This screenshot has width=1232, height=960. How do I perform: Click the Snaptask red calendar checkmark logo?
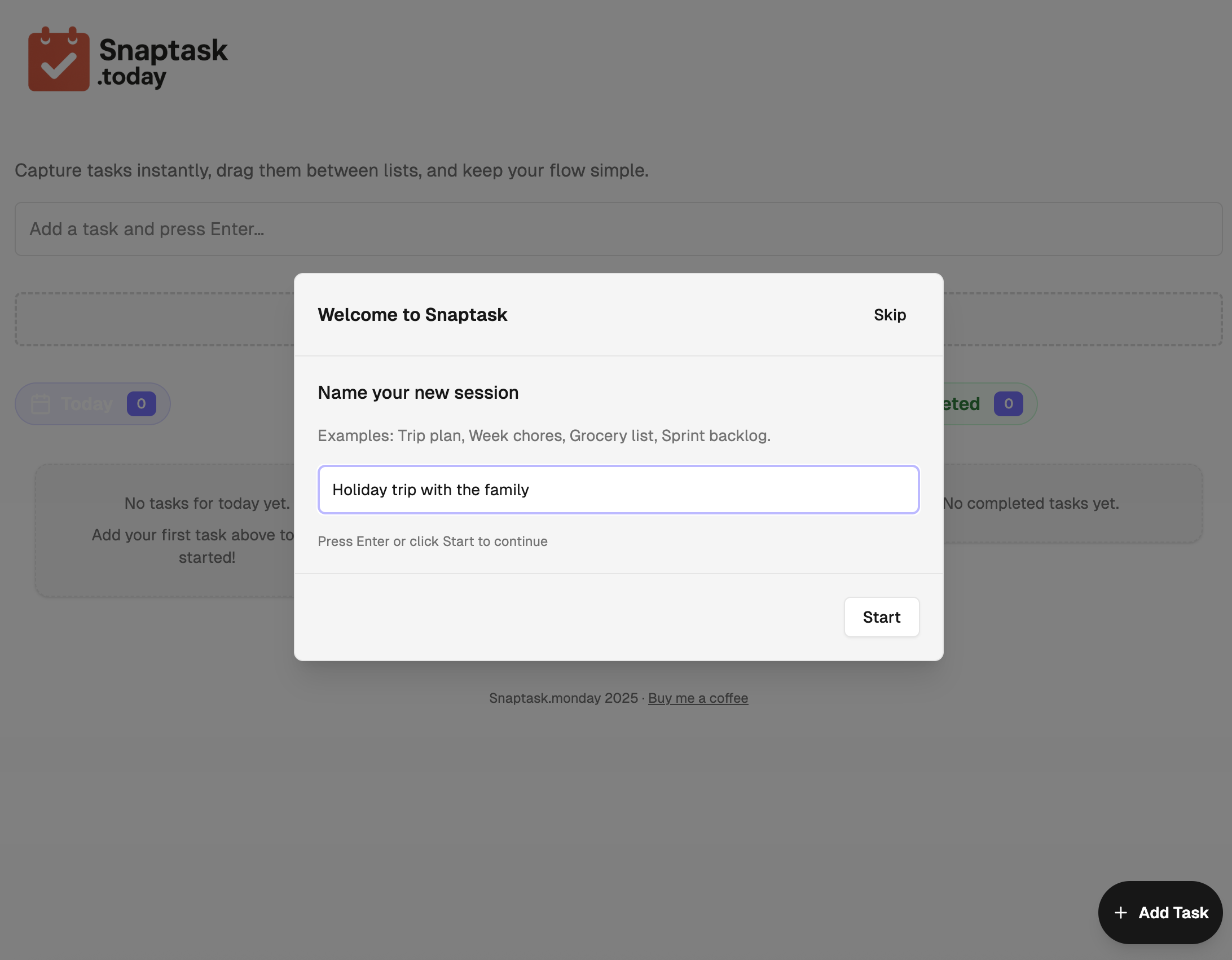(x=59, y=60)
